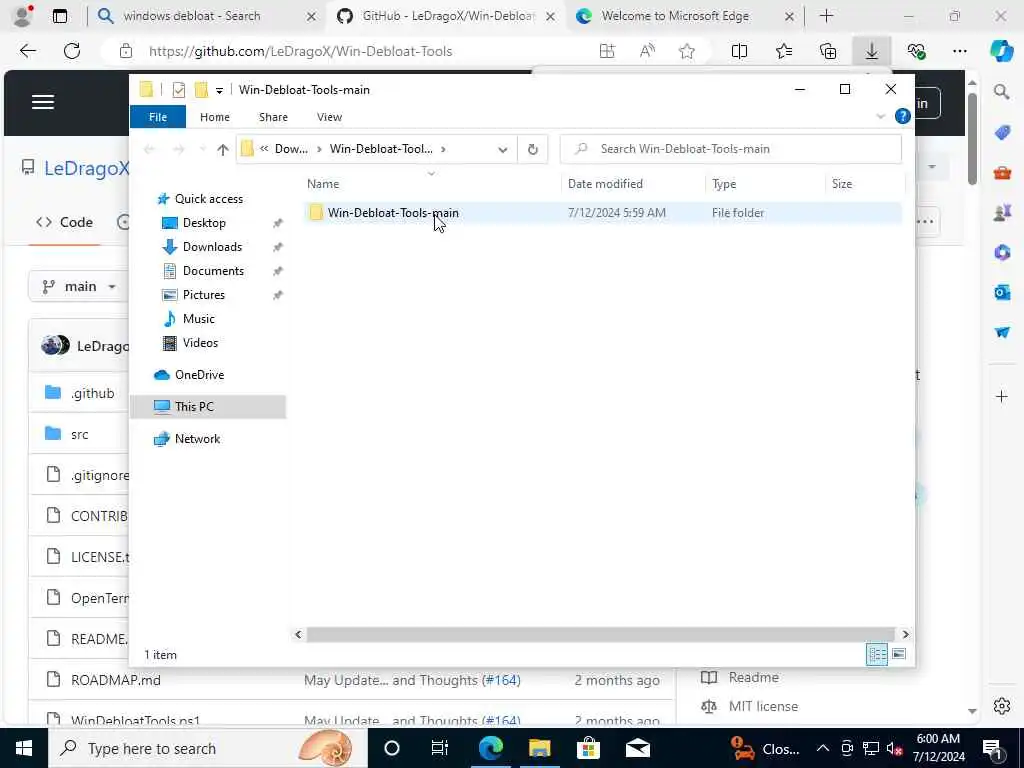
Task: Click the Edge back navigation arrow
Action: click(27, 51)
